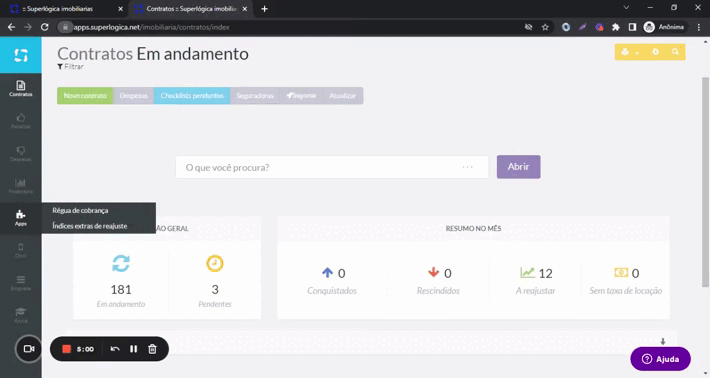The image size is (710, 378).
Task: Open the Anônima profile button
Action: click(x=664, y=27)
